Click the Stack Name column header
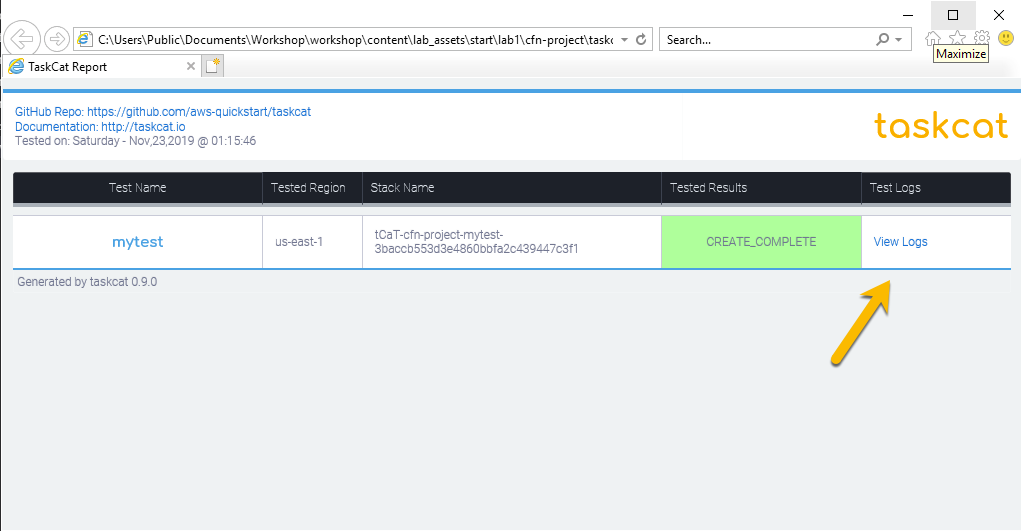The image size is (1021, 531). tap(512, 188)
